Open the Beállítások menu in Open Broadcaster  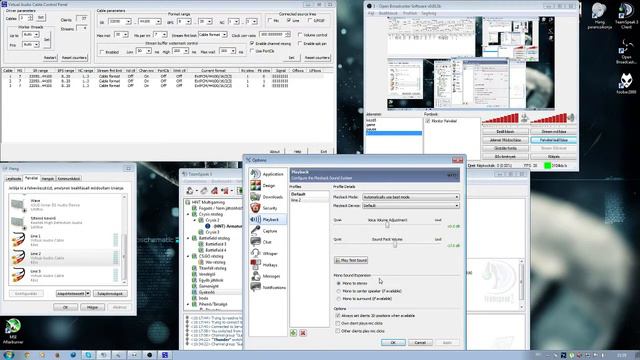(388, 13)
